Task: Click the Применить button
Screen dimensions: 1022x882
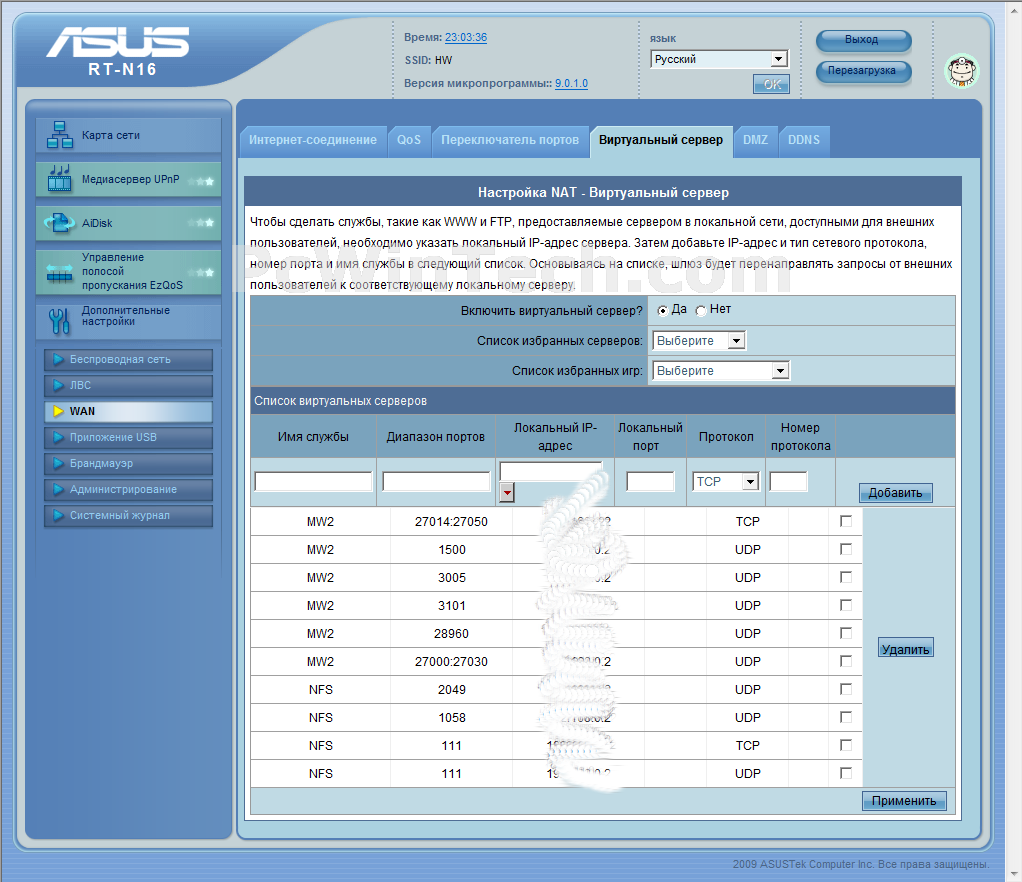Action: click(904, 801)
